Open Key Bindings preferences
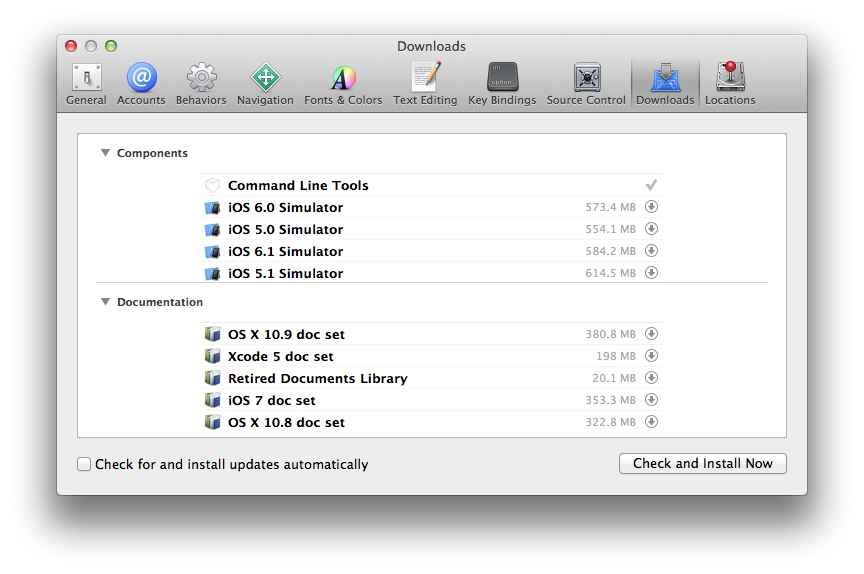This screenshot has height=574, width=864. coord(502,84)
